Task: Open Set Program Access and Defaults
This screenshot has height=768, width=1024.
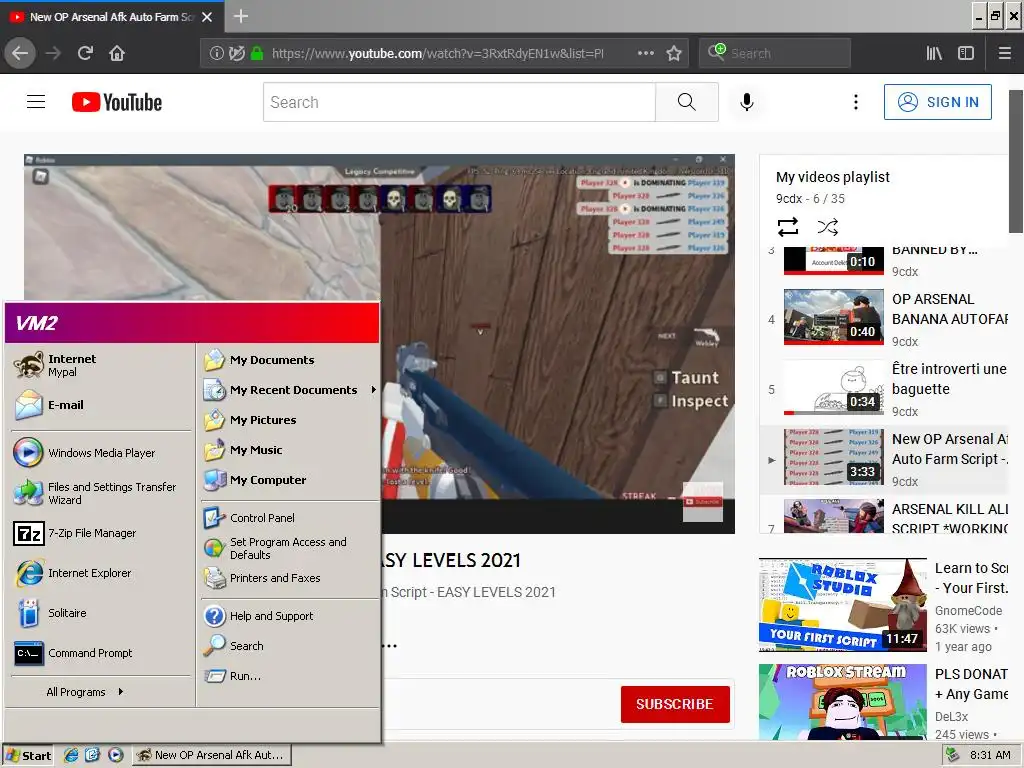Action: point(289,548)
